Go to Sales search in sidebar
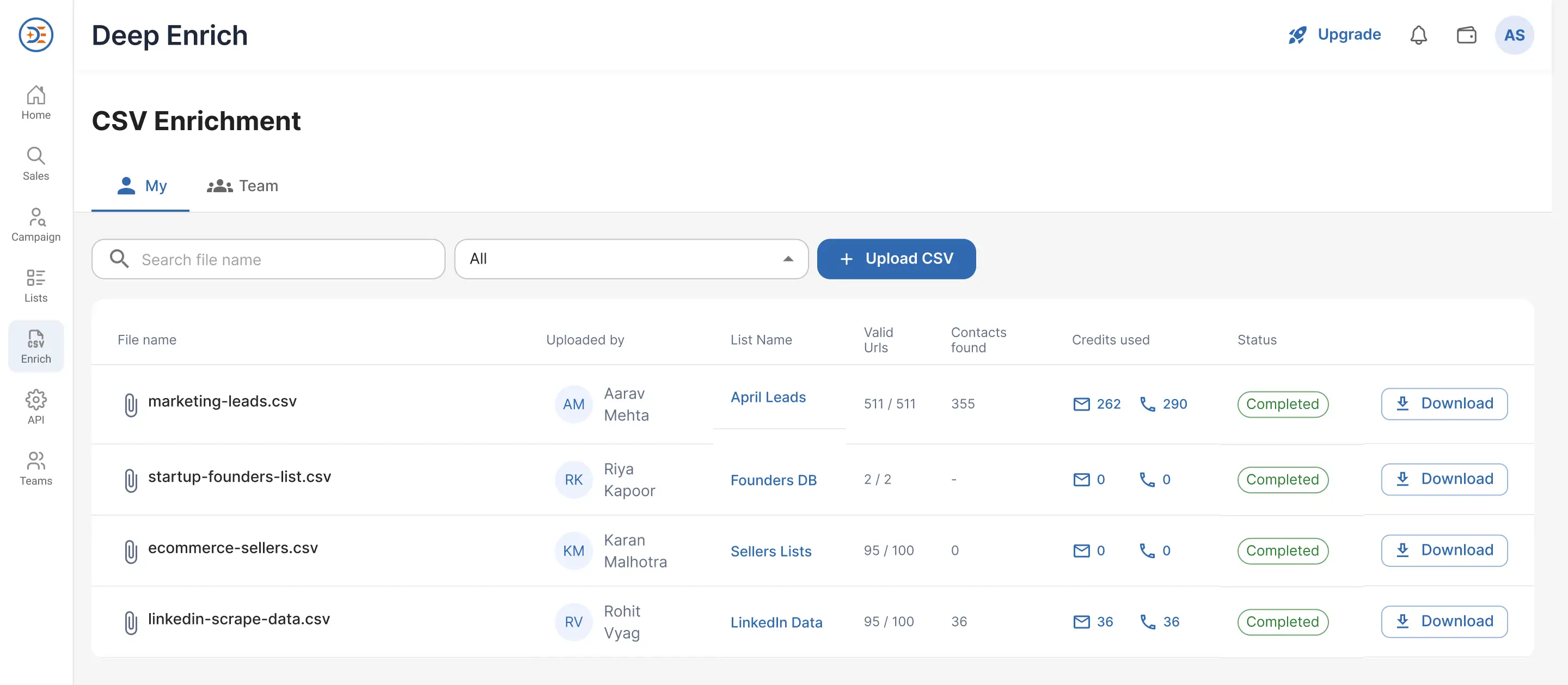 point(36,164)
